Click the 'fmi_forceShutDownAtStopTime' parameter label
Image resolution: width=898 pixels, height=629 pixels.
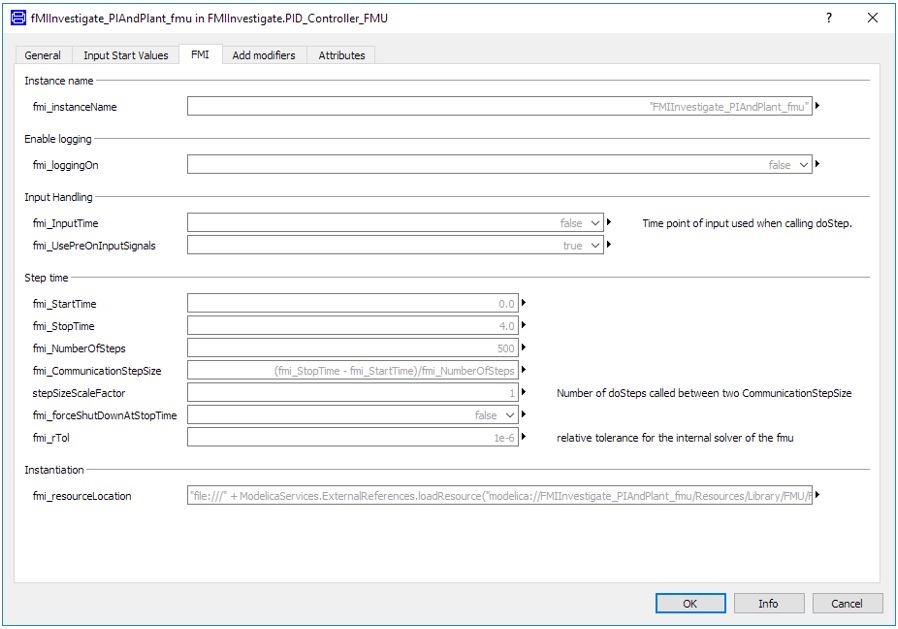coord(105,415)
